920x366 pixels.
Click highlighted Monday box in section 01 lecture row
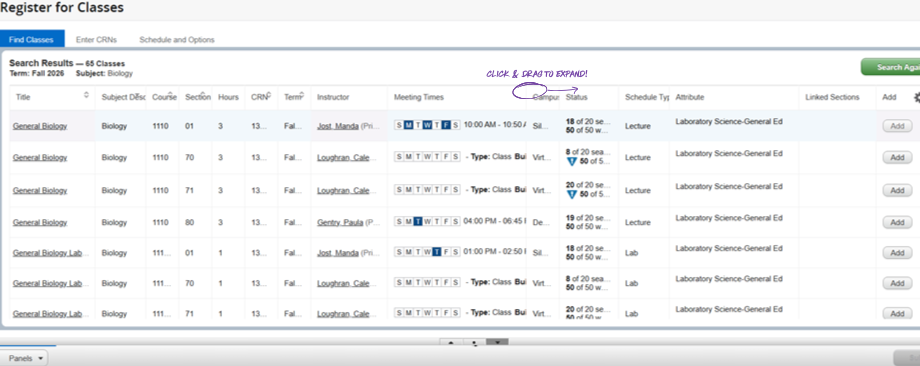coord(408,125)
